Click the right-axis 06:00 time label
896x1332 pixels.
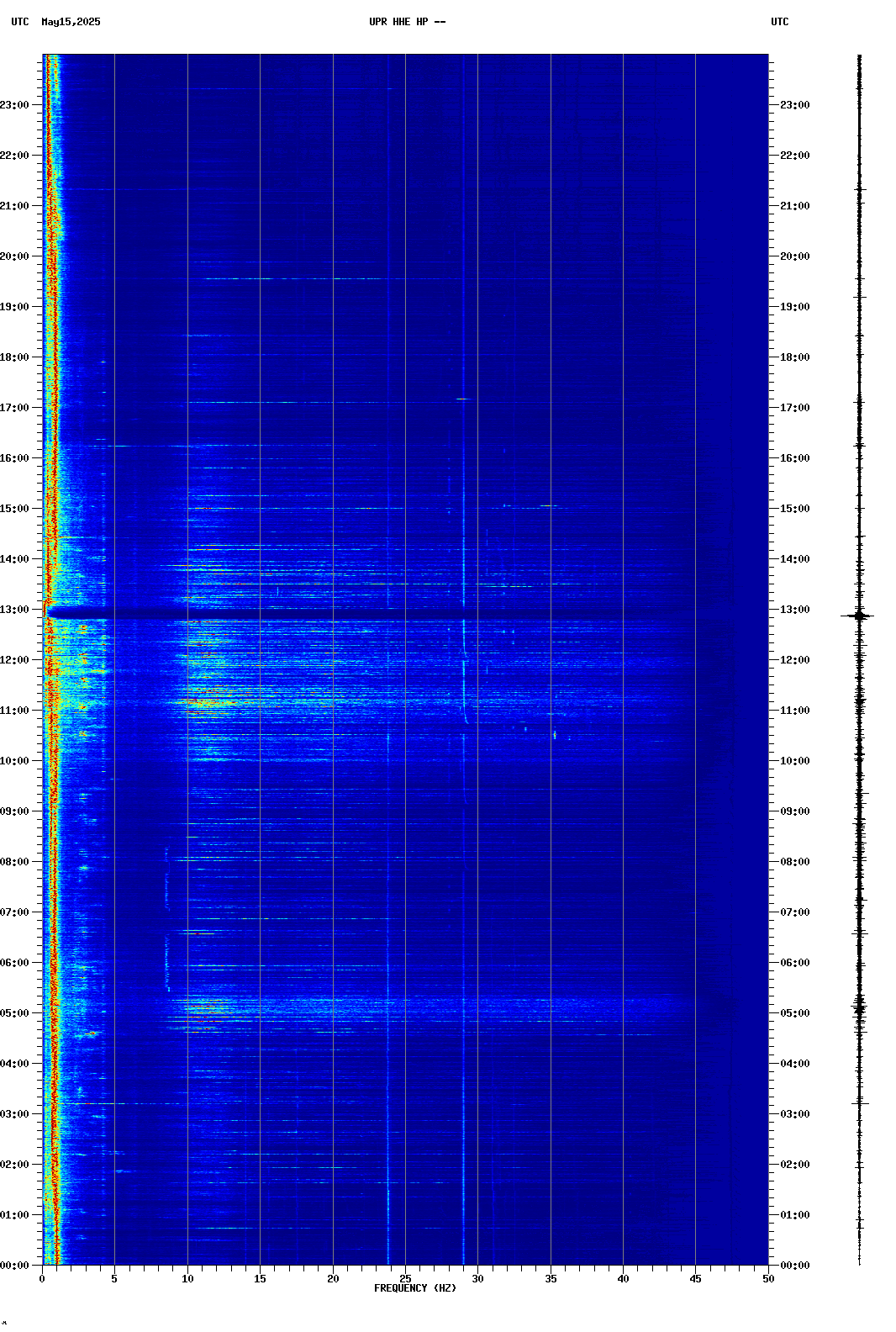(795, 963)
